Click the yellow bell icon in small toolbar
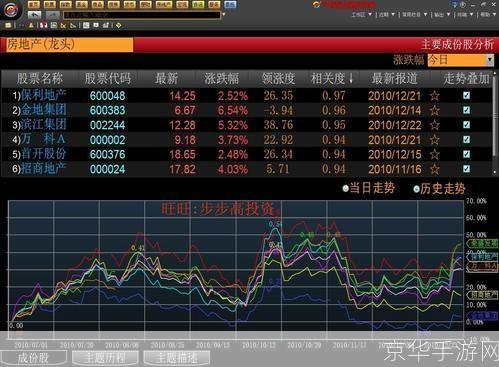 pos(31,25)
